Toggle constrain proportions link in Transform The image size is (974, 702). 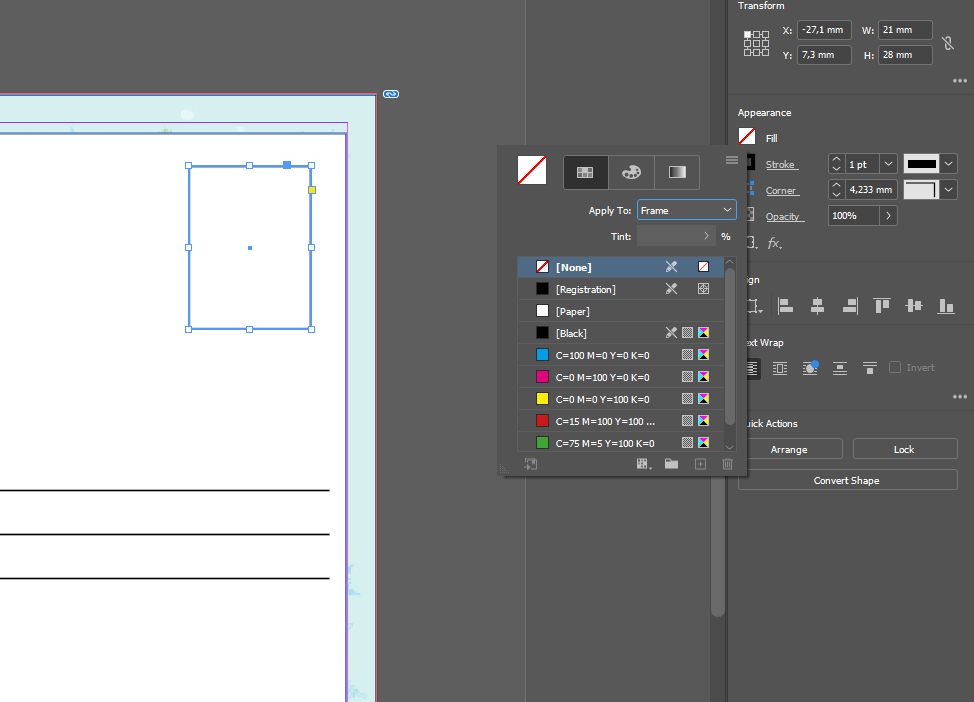[947, 42]
